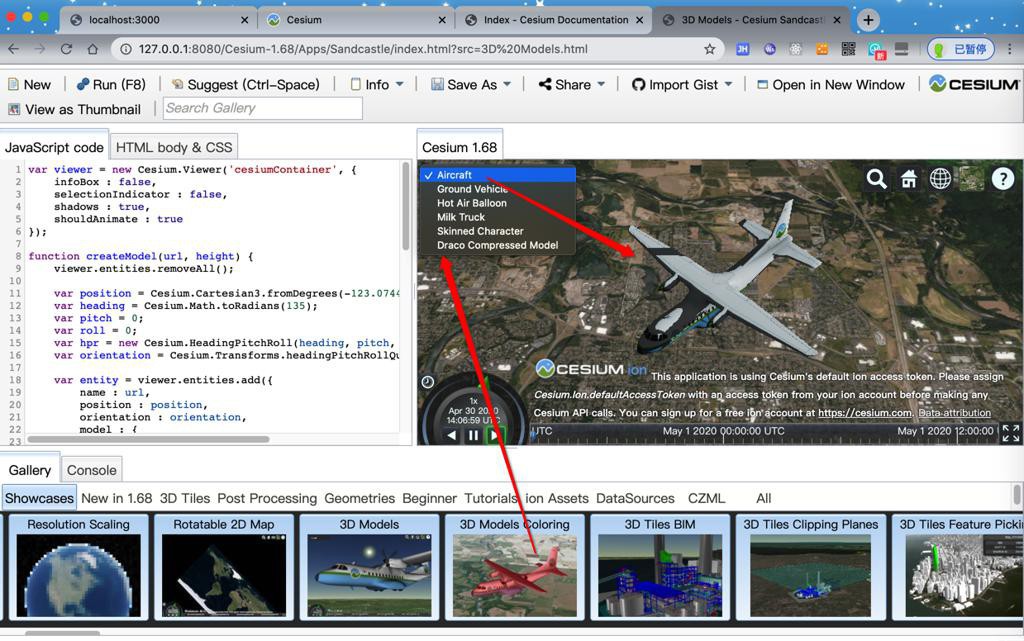The width and height of the screenshot is (1024, 641).
Task: Open the Import Gist dropdown
Action: tap(682, 84)
